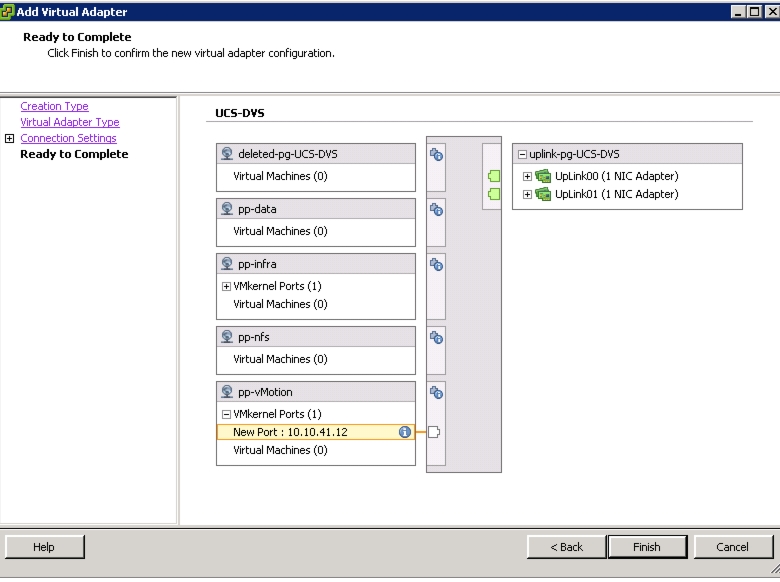
Task: Expand UpLink00 adapter details
Action: 527,177
